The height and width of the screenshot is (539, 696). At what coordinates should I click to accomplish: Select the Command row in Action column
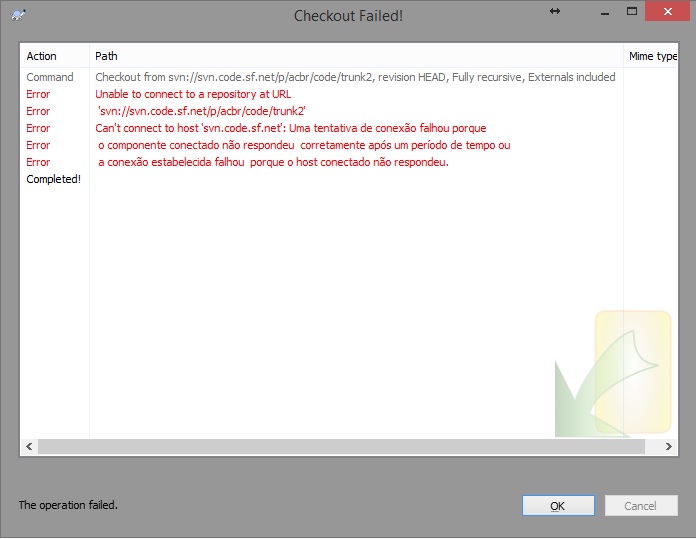[x=50, y=77]
